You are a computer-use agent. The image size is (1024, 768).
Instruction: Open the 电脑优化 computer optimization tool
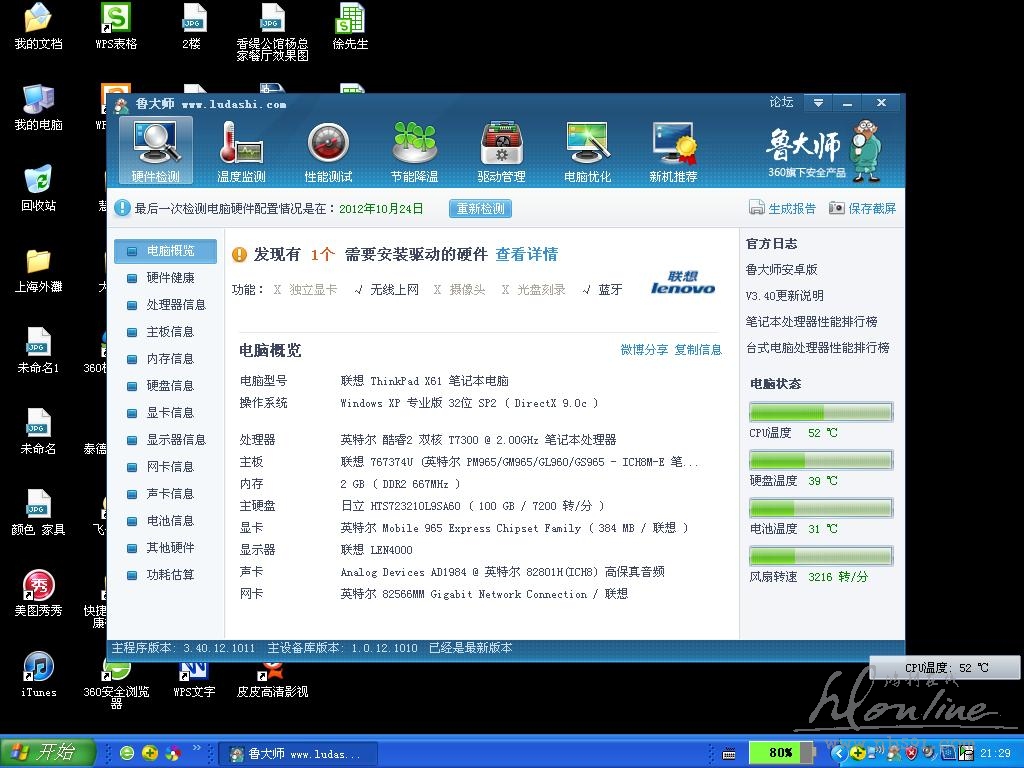tap(587, 152)
